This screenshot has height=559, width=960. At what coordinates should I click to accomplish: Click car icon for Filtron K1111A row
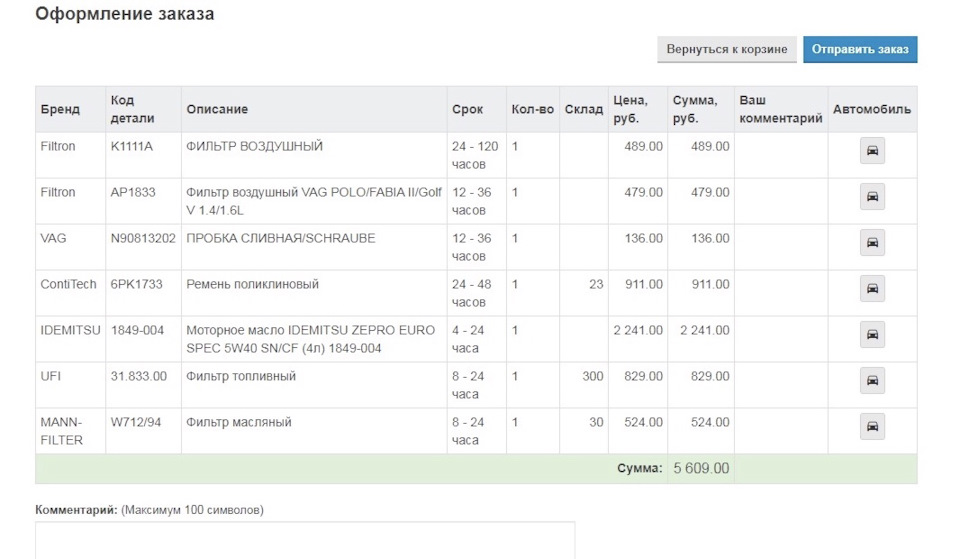point(872,151)
